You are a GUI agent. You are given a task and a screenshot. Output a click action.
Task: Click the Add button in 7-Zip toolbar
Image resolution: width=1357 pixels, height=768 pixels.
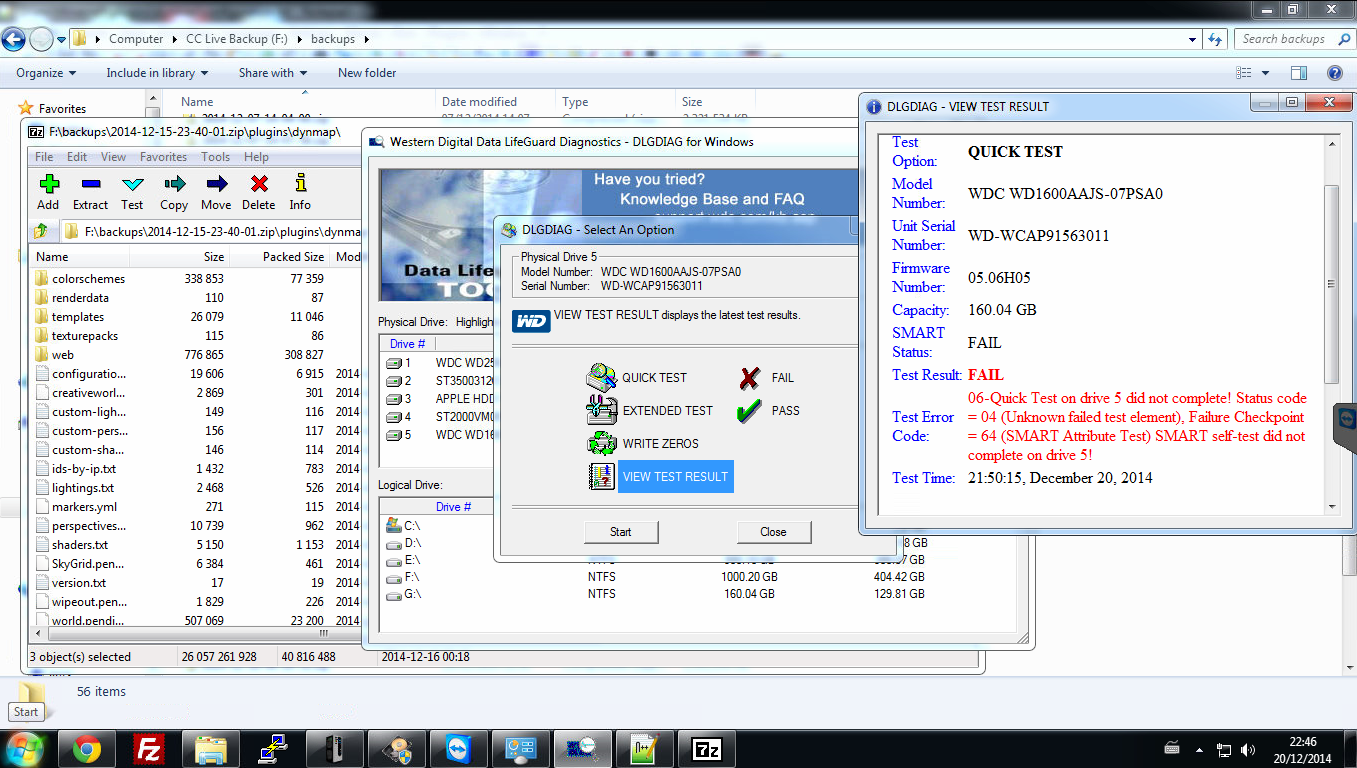(48, 192)
